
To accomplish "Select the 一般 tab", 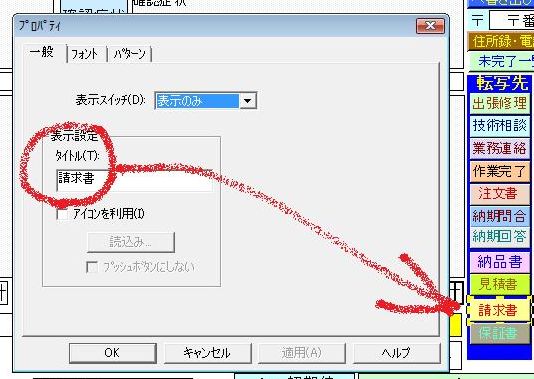I will pyautogui.click(x=42, y=53).
